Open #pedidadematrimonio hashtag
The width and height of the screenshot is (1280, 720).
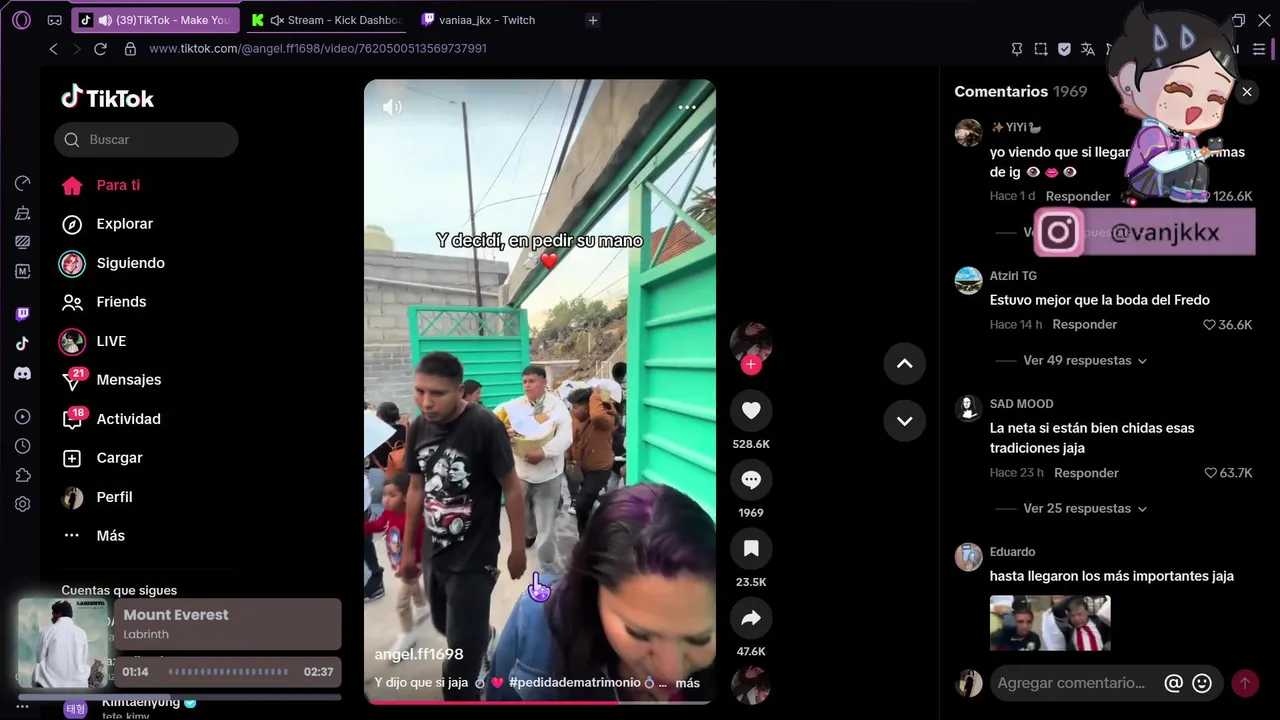point(575,683)
